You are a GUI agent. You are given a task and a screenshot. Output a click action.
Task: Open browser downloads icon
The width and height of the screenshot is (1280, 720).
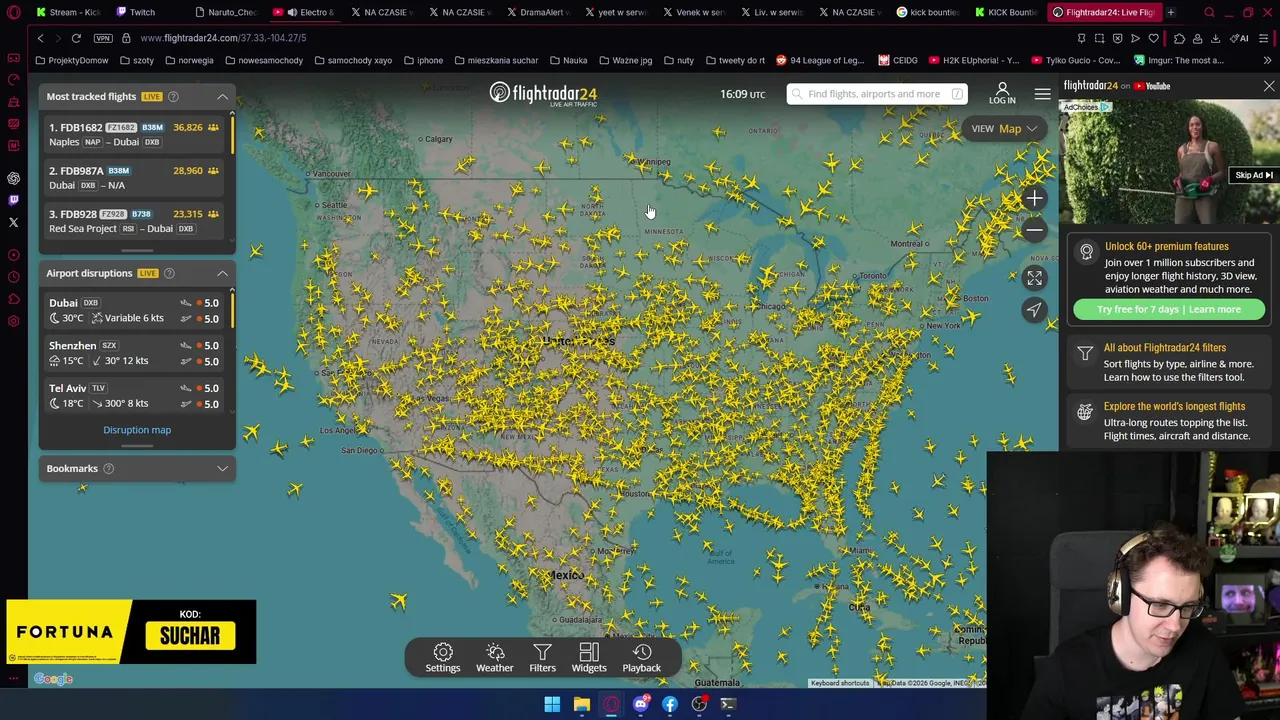coord(1215,38)
